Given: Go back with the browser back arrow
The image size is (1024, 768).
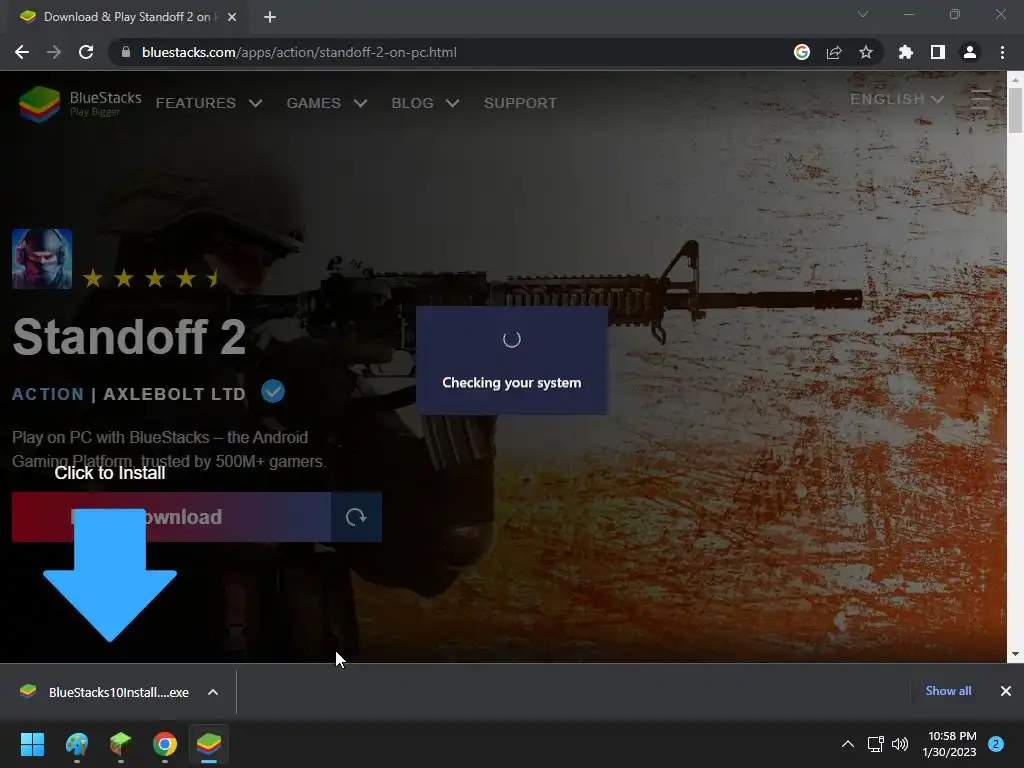Looking at the screenshot, I should pyautogui.click(x=22, y=52).
